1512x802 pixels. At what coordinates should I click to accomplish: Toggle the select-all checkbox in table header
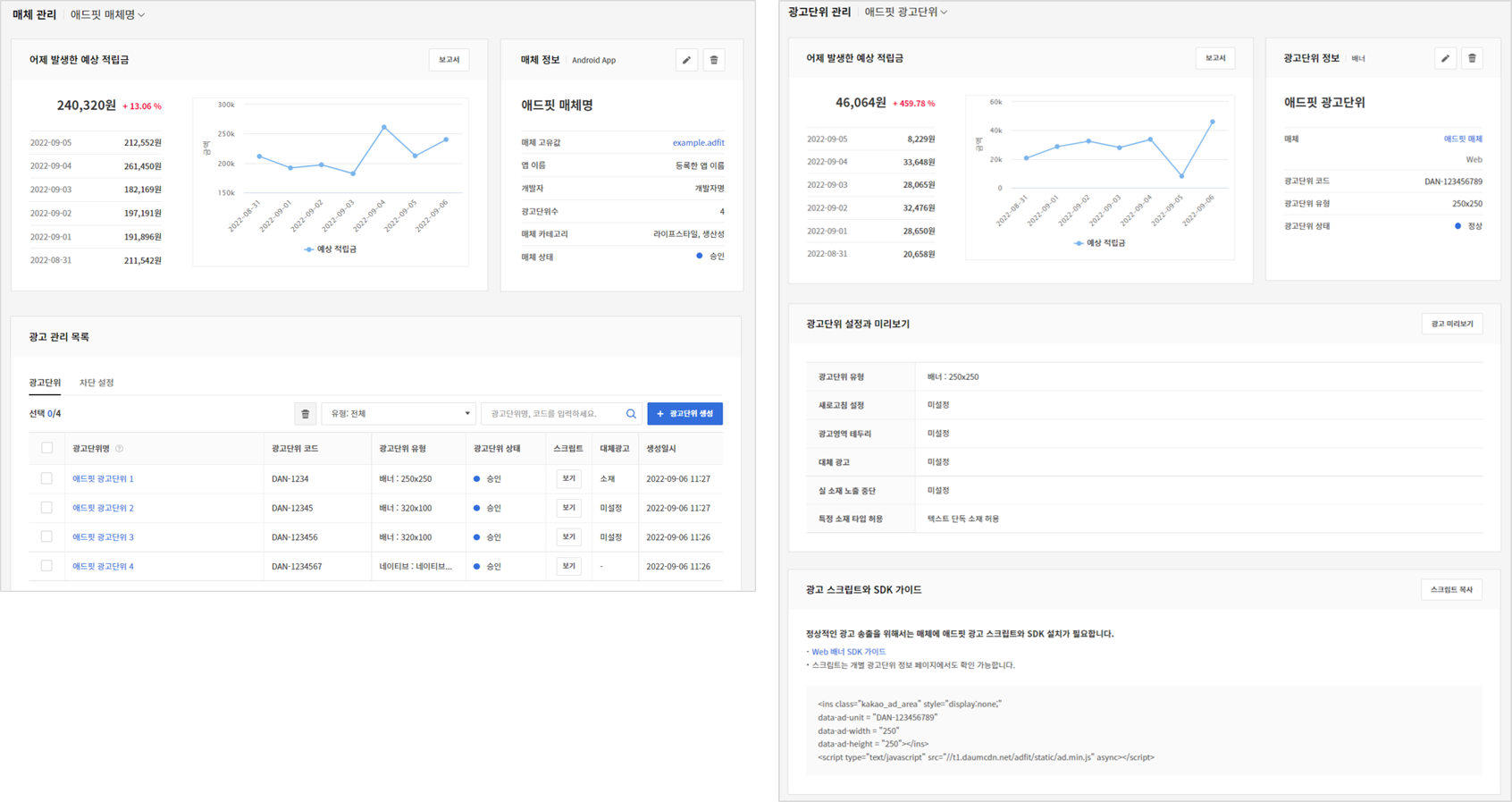click(46, 448)
